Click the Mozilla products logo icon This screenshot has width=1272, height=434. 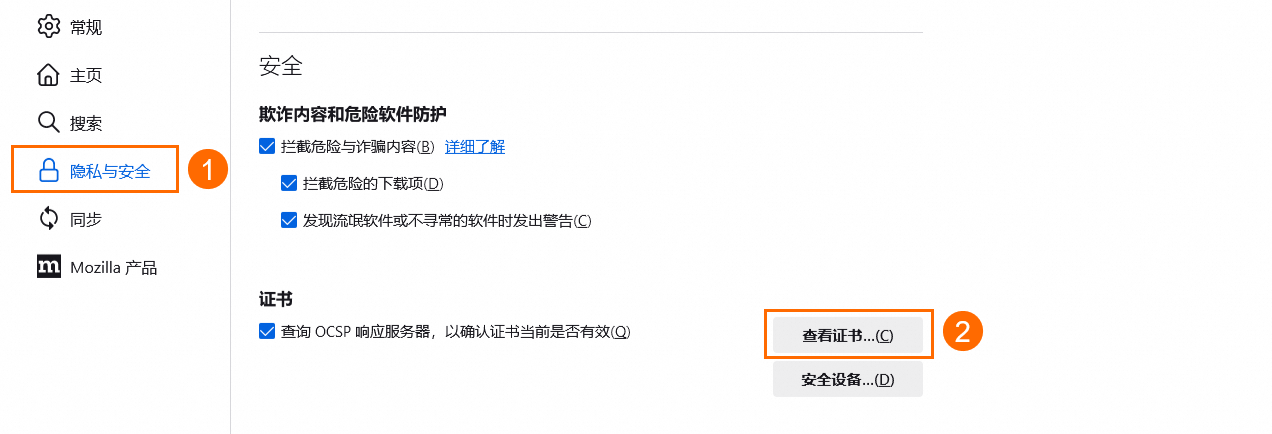click(x=49, y=267)
